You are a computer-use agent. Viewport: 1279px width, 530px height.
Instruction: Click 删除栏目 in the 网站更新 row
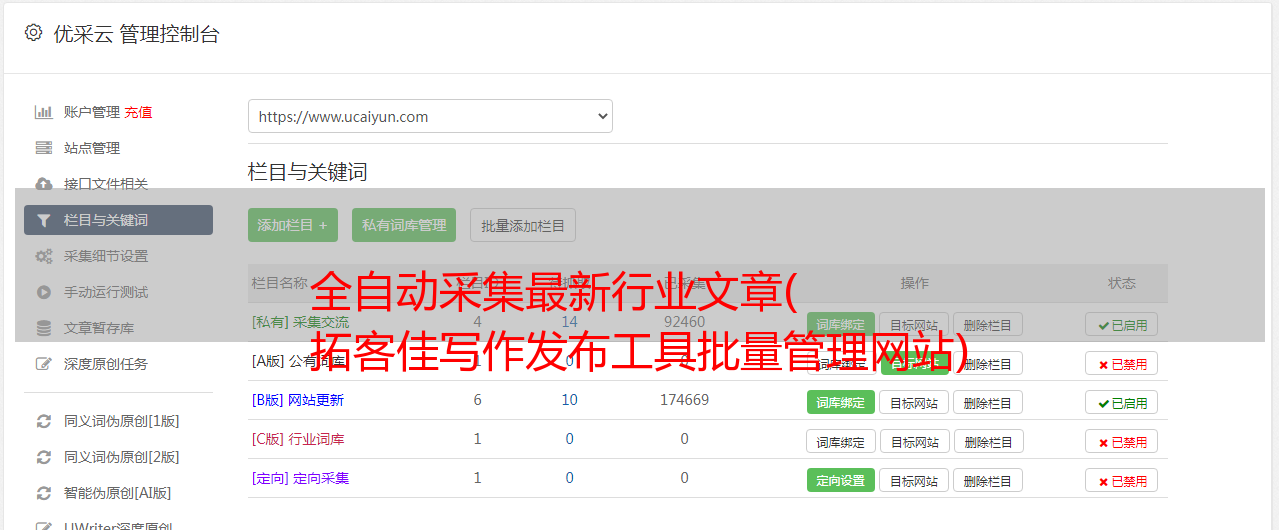(988, 403)
